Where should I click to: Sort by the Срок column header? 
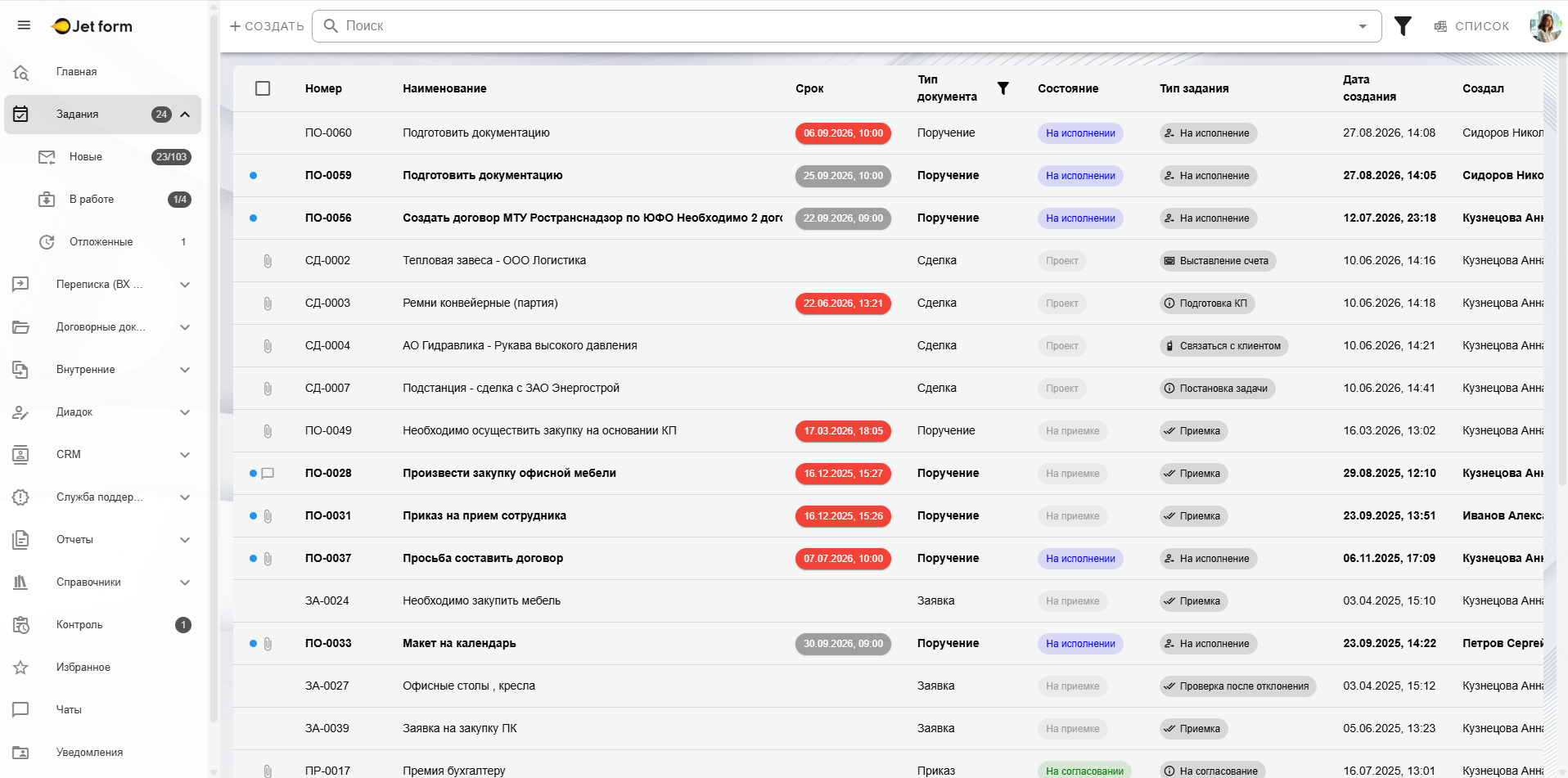pyautogui.click(x=809, y=88)
